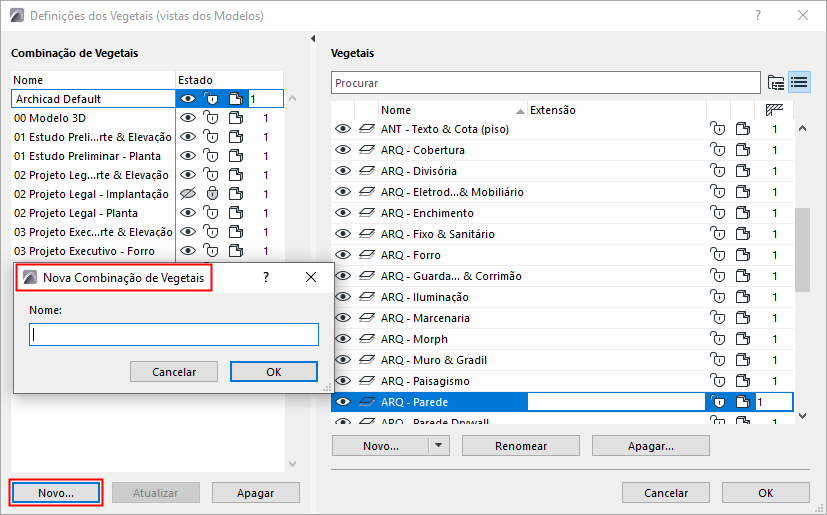Switch layers to flat list view

point(798,82)
